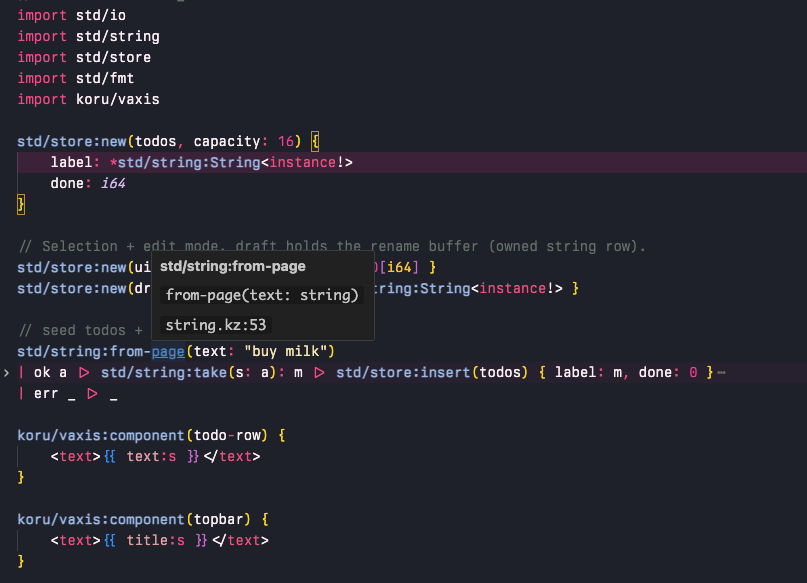Click '*std/string:String' type on label line
807x583 pixels.
pos(185,163)
